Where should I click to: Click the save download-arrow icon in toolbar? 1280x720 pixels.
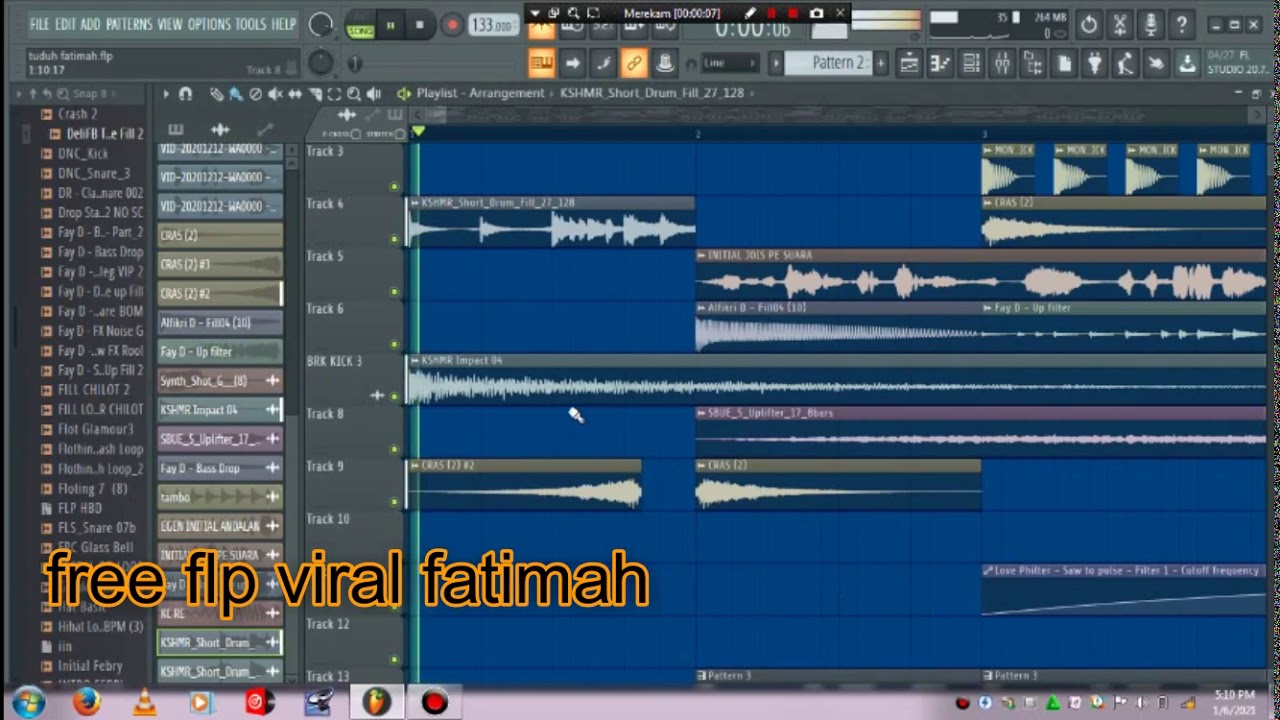[1187, 64]
